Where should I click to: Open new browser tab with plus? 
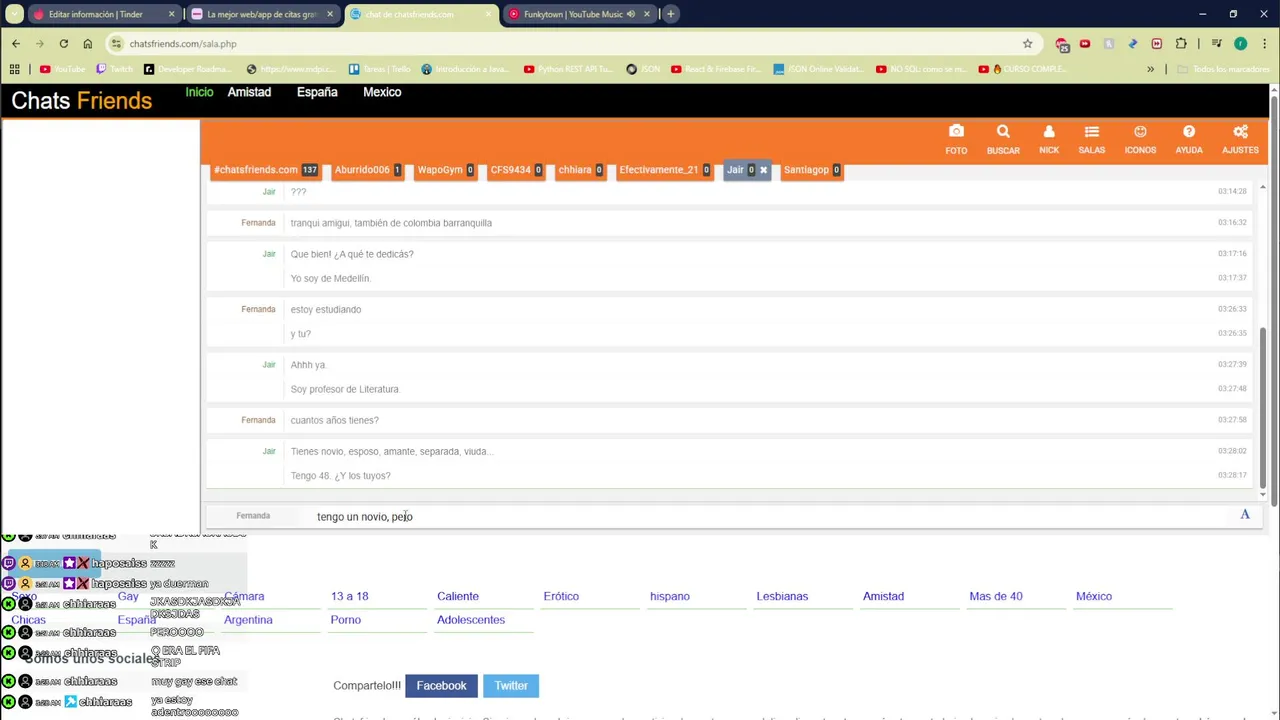tap(671, 14)
